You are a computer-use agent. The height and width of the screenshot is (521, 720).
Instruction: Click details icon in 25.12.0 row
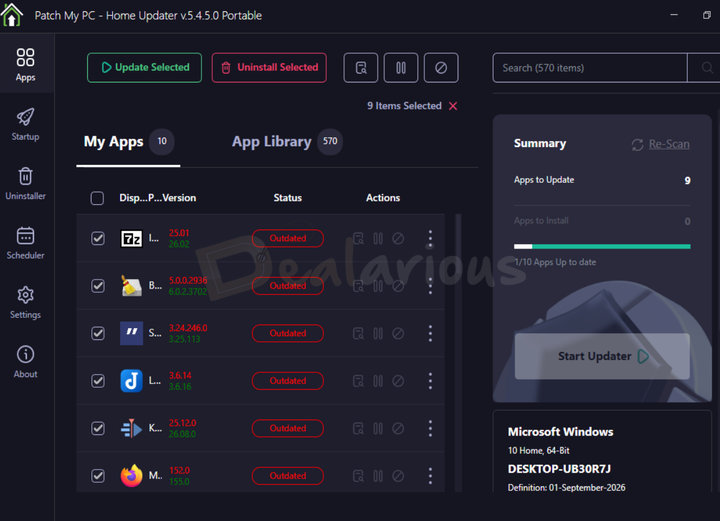(x=358, y=428)
